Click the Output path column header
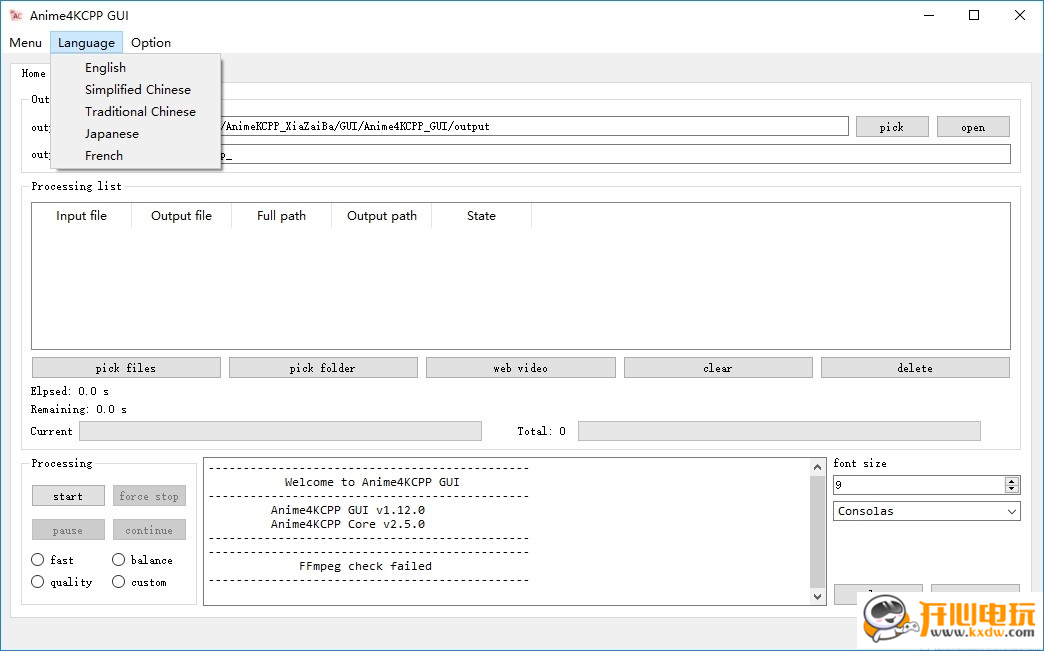Image resolution: width=1044 pixels, height=651 pixels. [382, 216]
